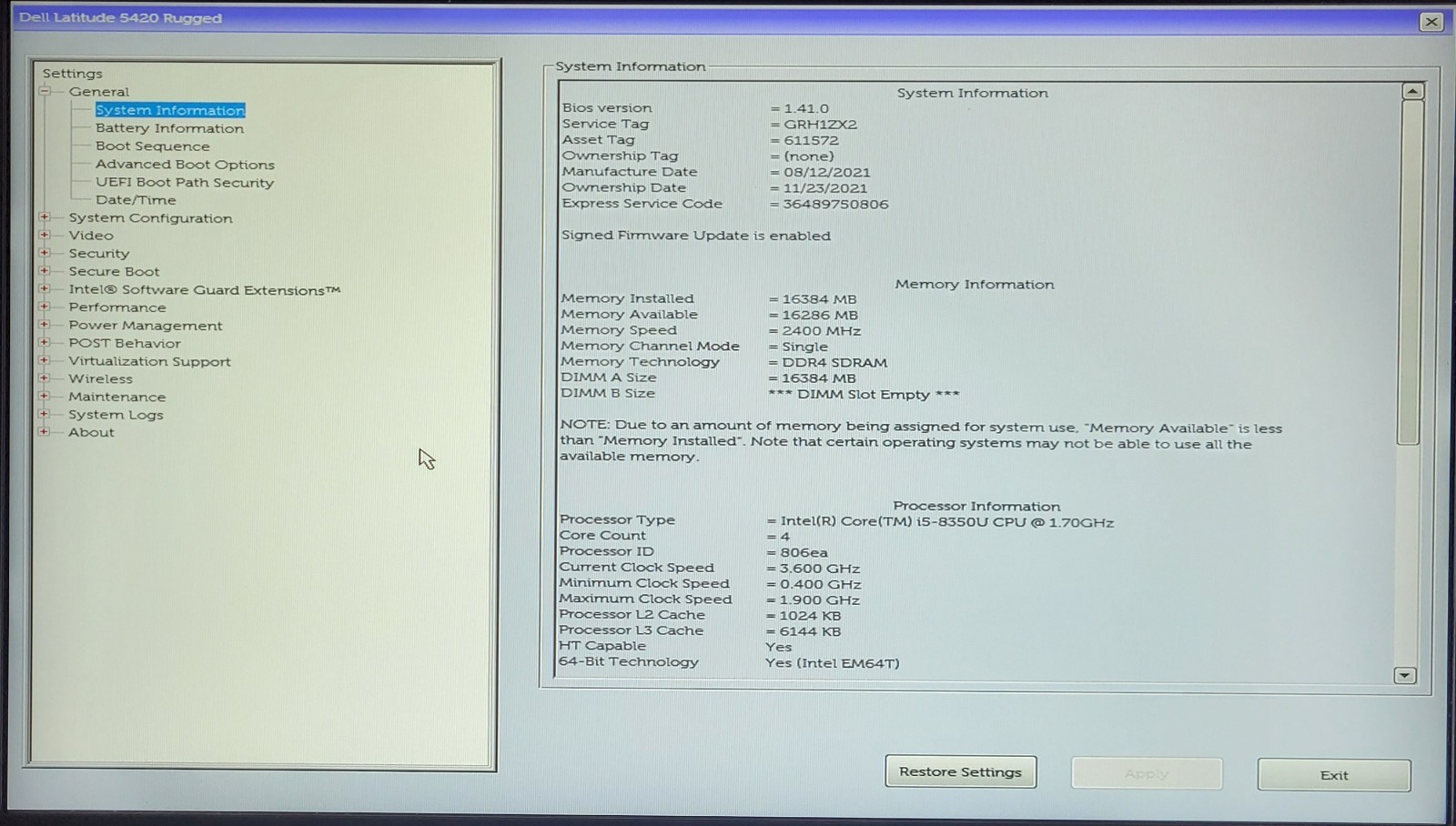
Task: Click the Signed Firmware Update status line
Action: [696, 236]
